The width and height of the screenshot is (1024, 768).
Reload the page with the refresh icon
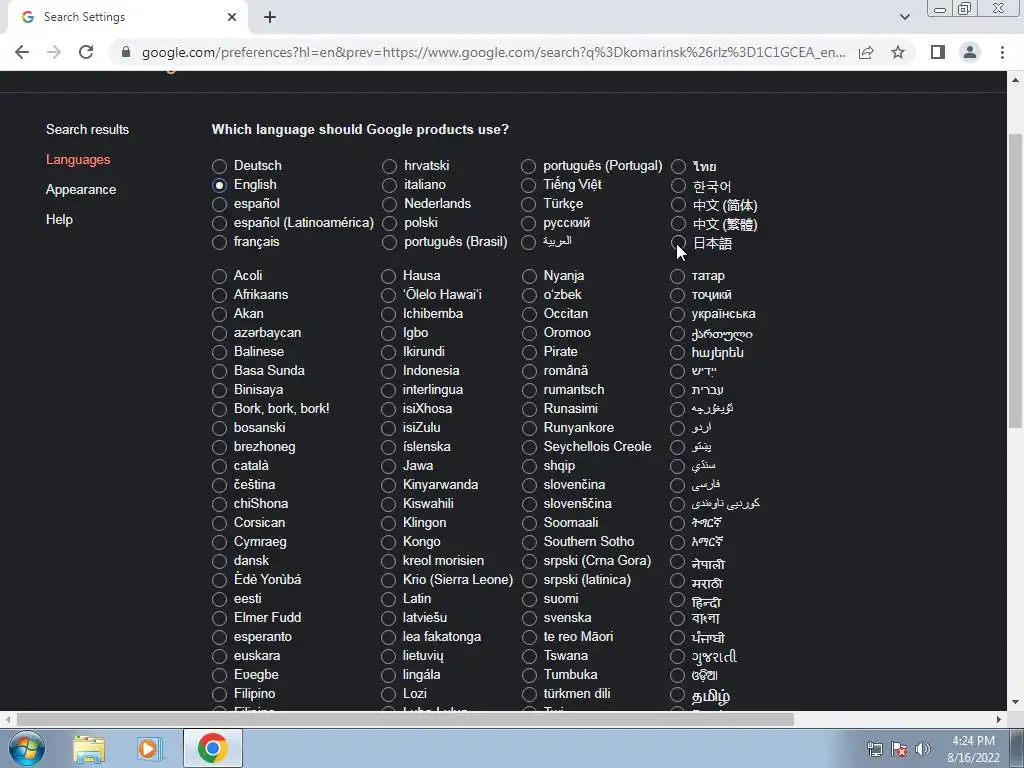coord(86,52)
